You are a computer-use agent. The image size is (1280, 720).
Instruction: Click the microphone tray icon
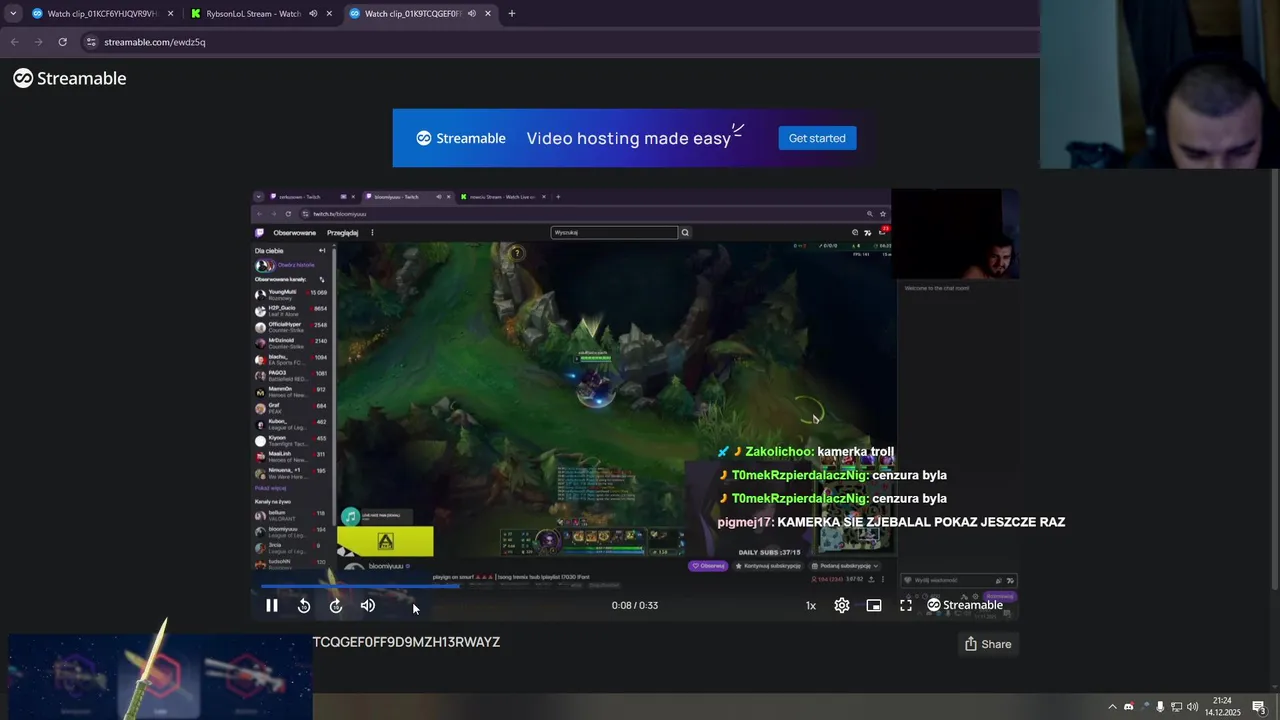[x=1160, y=707]
